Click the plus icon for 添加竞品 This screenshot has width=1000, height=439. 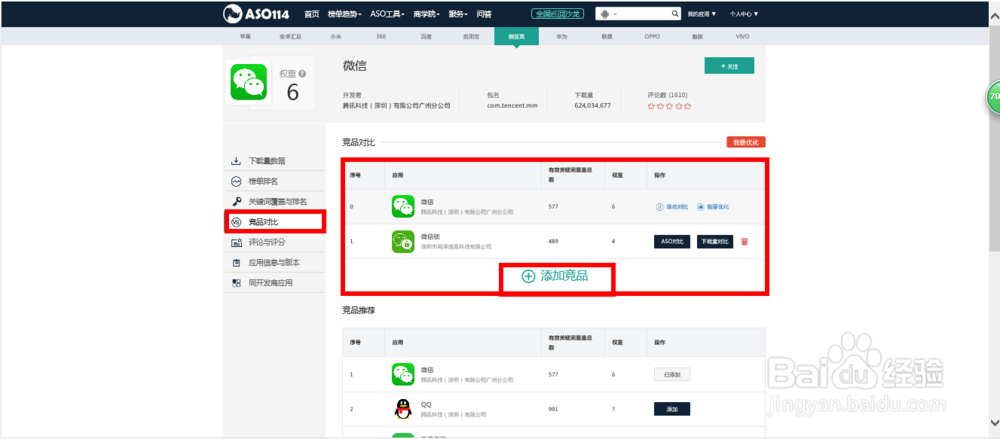point(528,276)
